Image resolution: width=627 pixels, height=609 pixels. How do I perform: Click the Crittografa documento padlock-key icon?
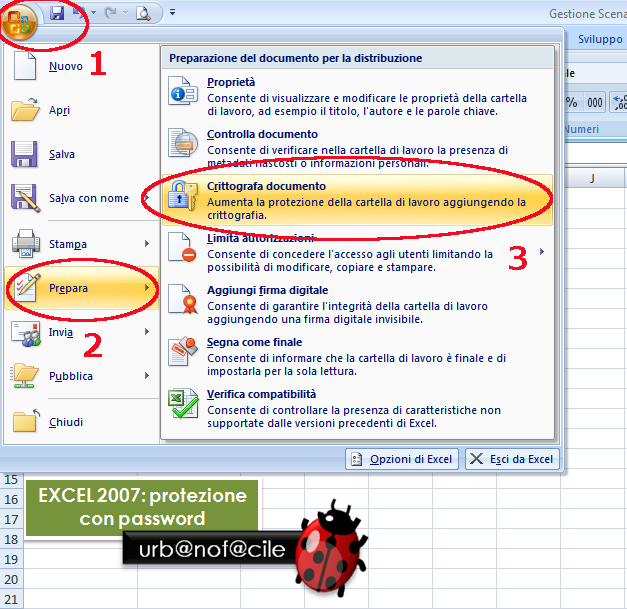point(183,195)
